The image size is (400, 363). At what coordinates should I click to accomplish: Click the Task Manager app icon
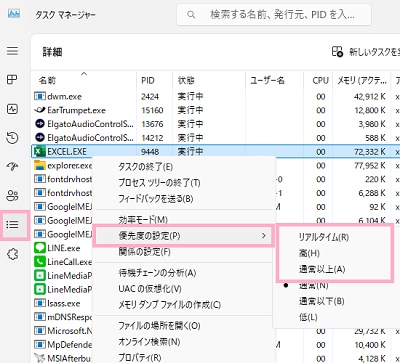[x=14, y=14]
